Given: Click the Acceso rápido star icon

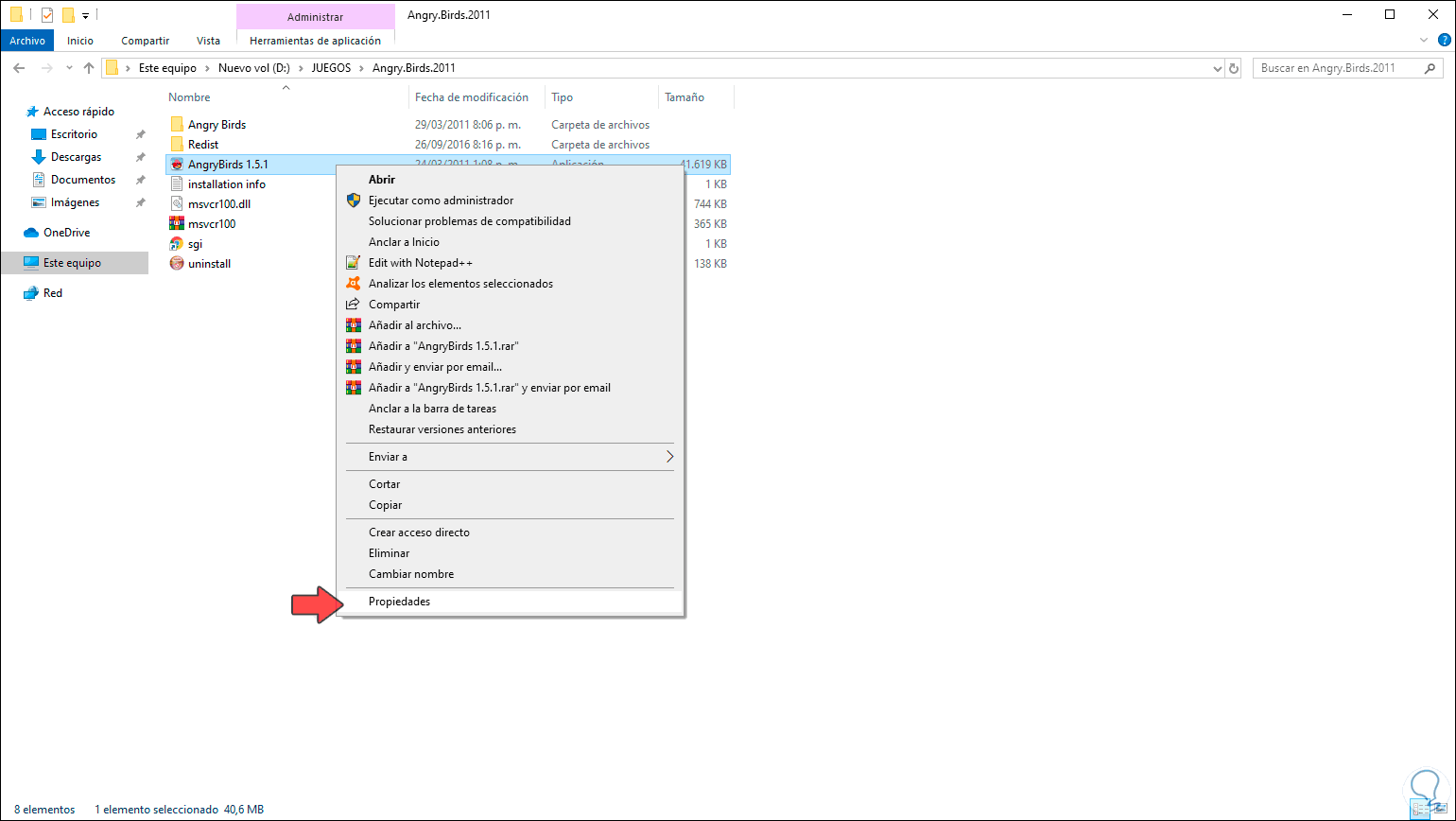Looking at the screenshot, I should coord(33,112).
